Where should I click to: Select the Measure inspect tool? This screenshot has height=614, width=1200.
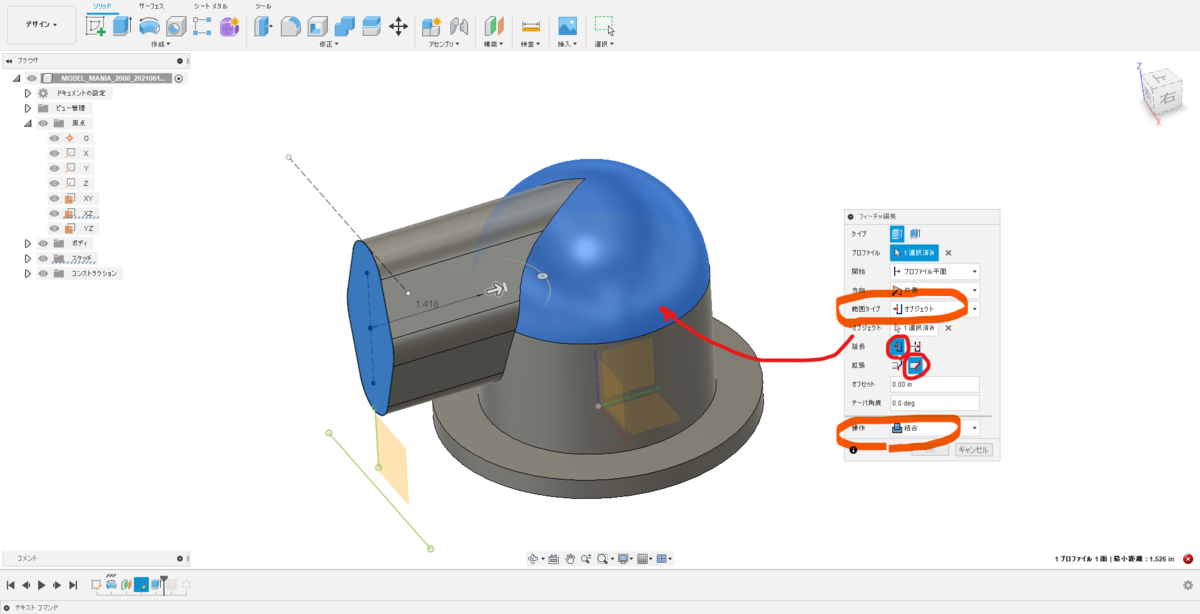(x=531, y=27)
